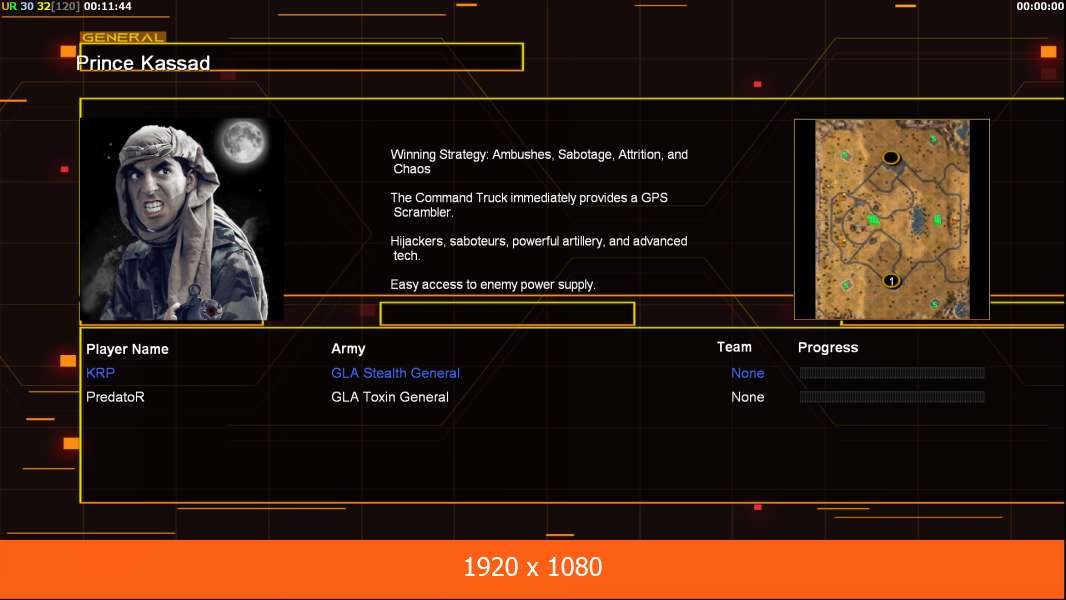
Task: Click the empty yellow box below description
Action: (x=507, y=314)
